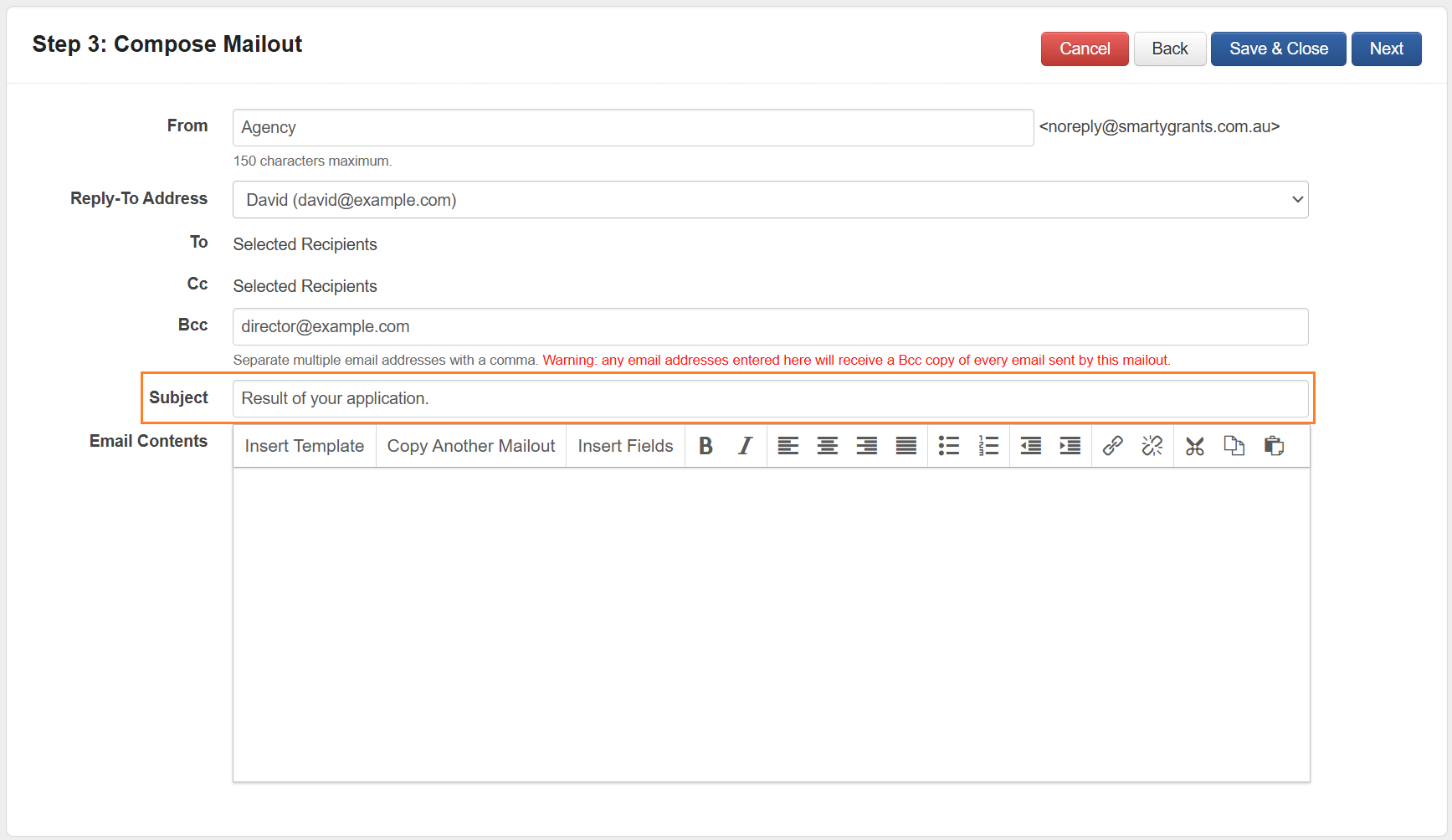1452x840 pixels.
Task: Justify the email text
Action: pyautogui.click(x=906, y=446)
